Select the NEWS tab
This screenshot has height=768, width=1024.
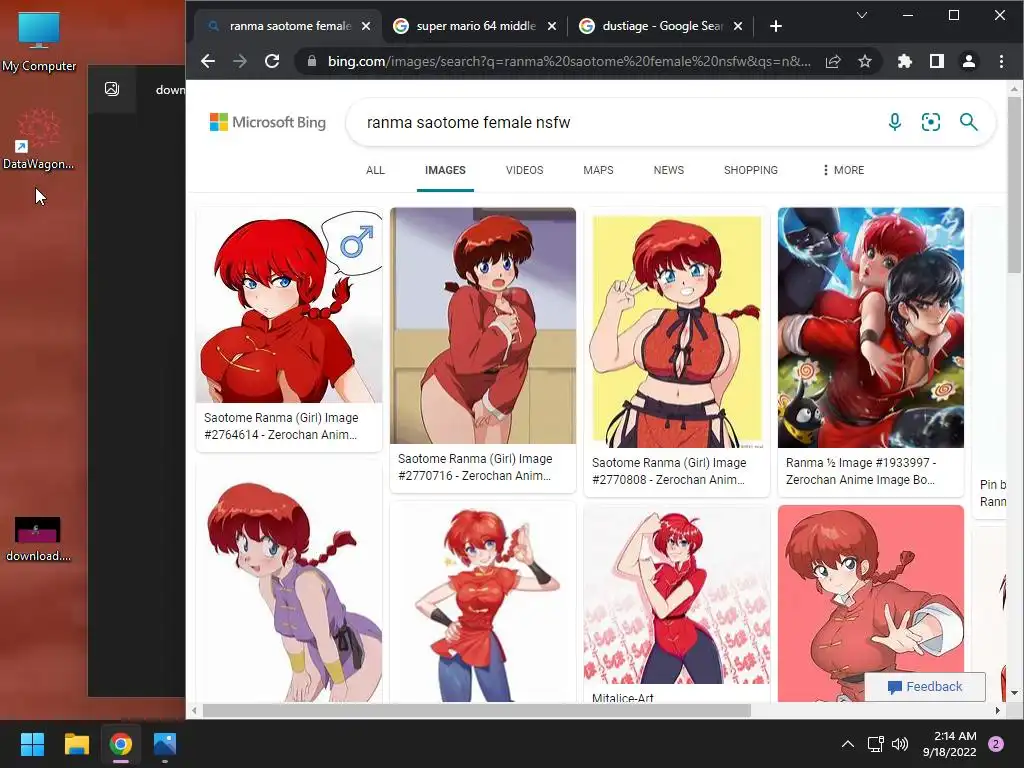coord(669,170)
